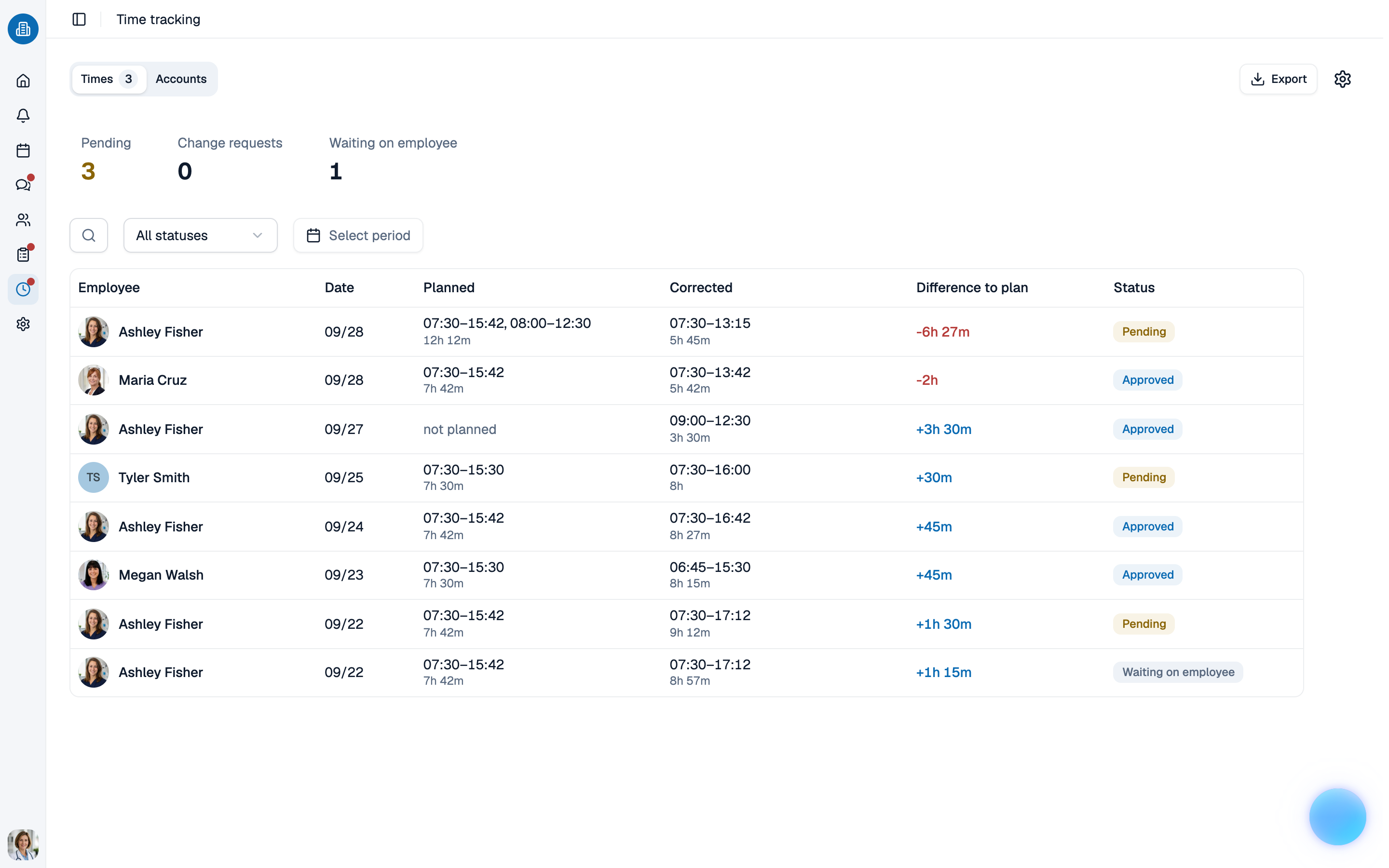The height and width of the screenshot is (868, 1389).
Task: Click the Waiting on employee count card
Action: tap(393, 160)
